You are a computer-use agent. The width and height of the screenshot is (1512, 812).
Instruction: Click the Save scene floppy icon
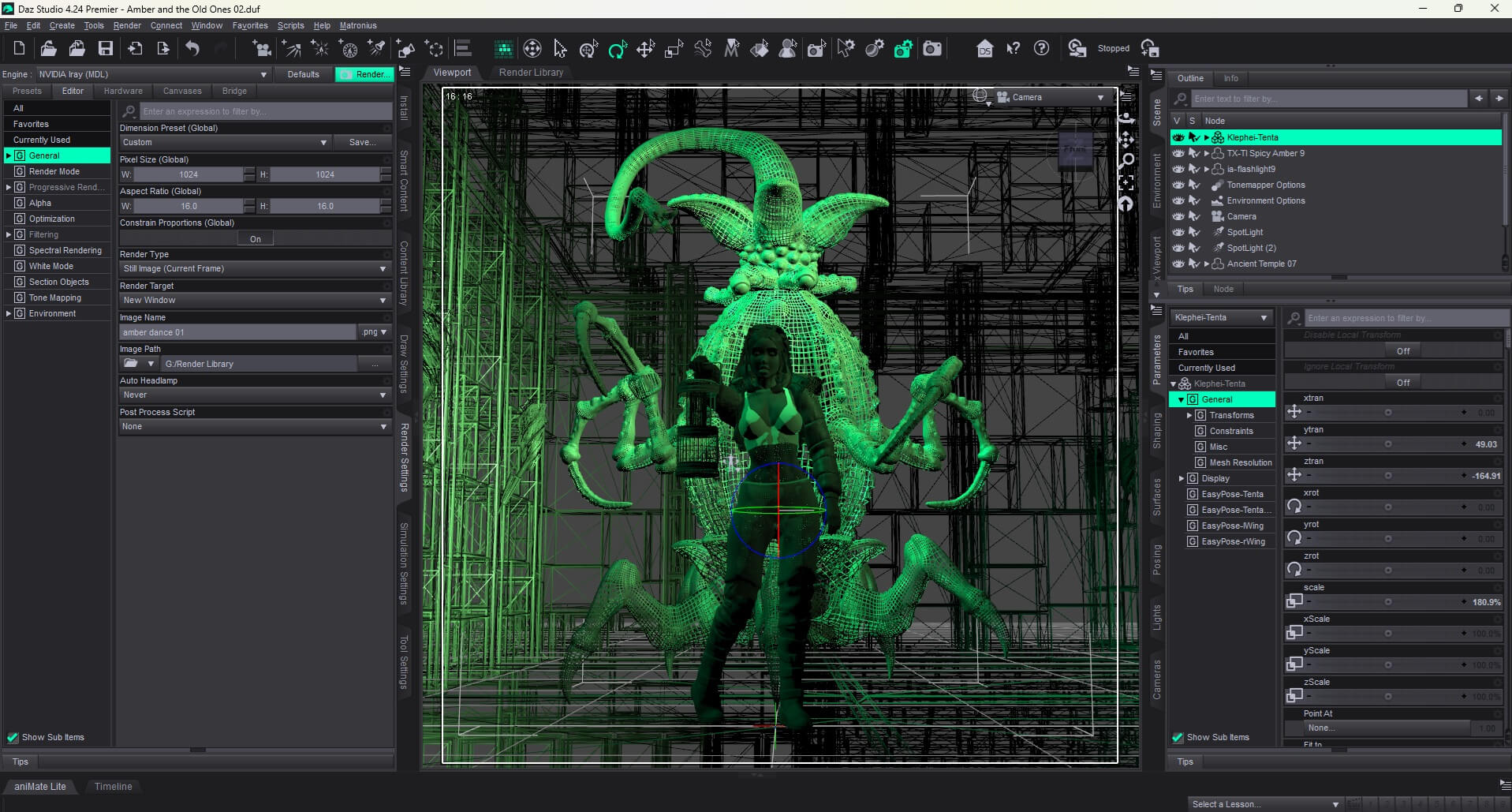pos(105,49)
